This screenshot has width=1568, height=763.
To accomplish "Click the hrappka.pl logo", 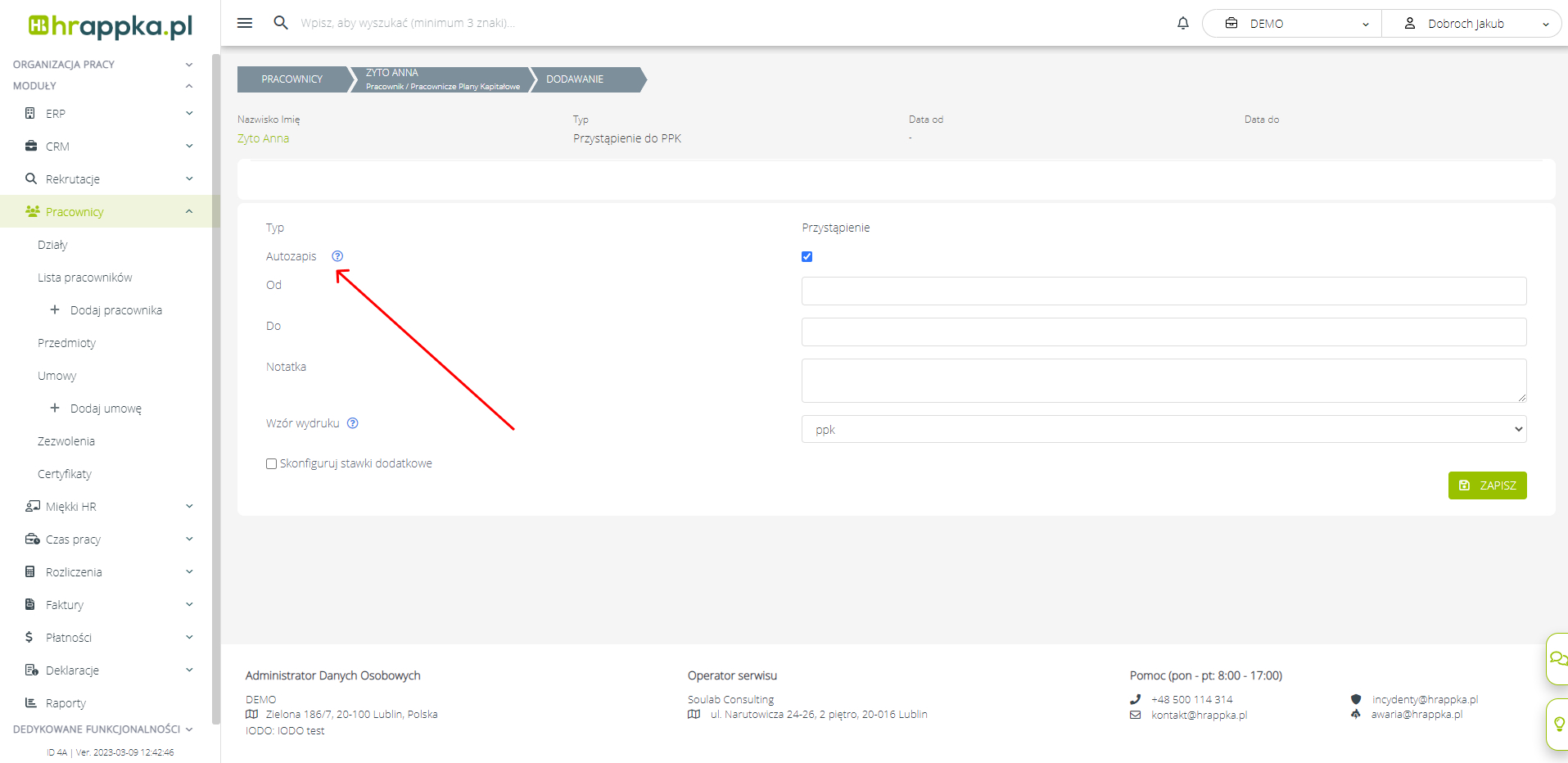I will [x=111, y=26].
